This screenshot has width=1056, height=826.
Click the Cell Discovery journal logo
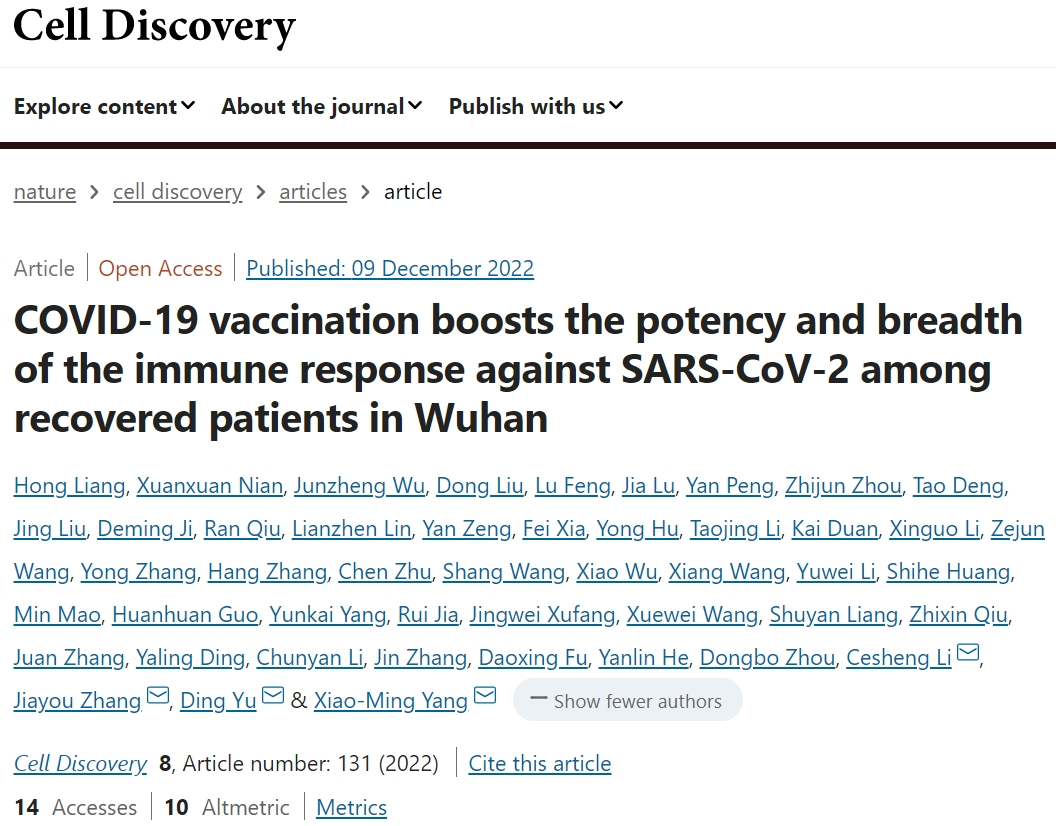coord(154,26)
